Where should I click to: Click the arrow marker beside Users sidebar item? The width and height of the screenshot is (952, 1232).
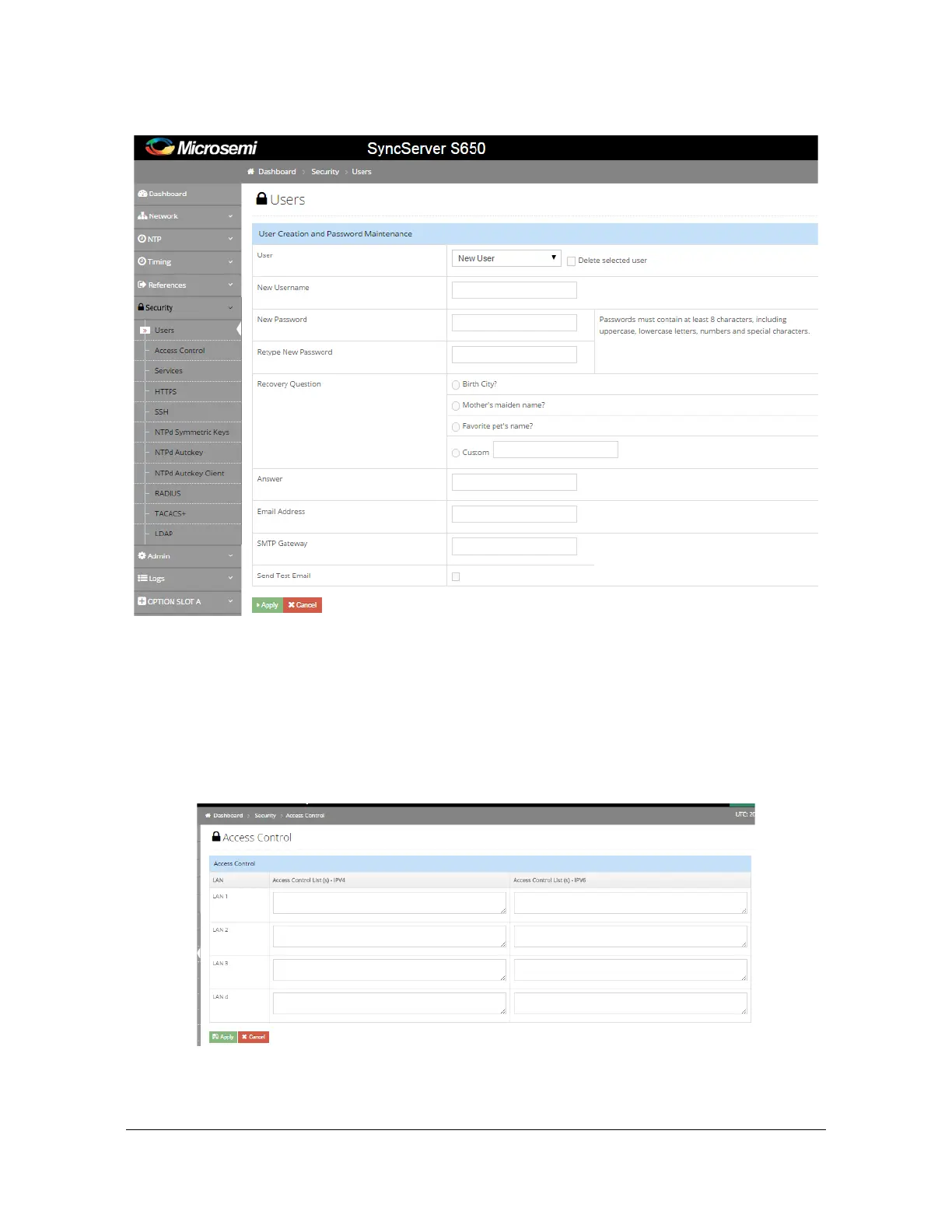tap(145, 331)
